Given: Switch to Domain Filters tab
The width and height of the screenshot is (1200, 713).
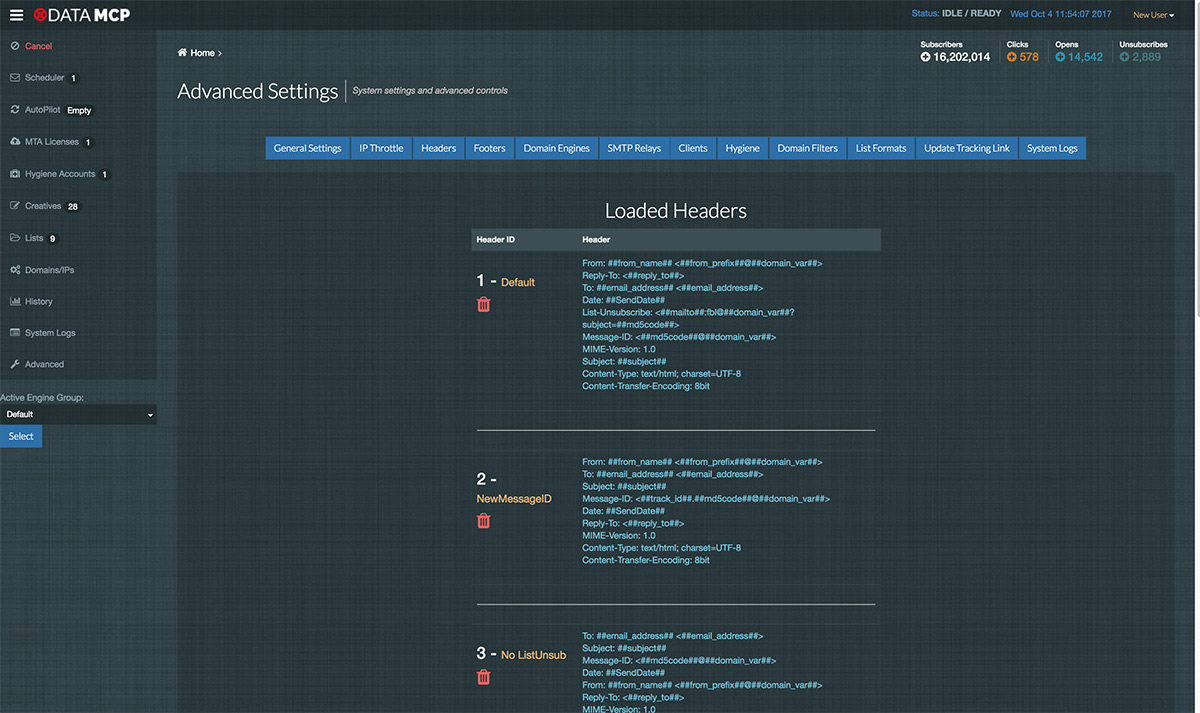Looking at the screenshot, I should click(808, 148).
